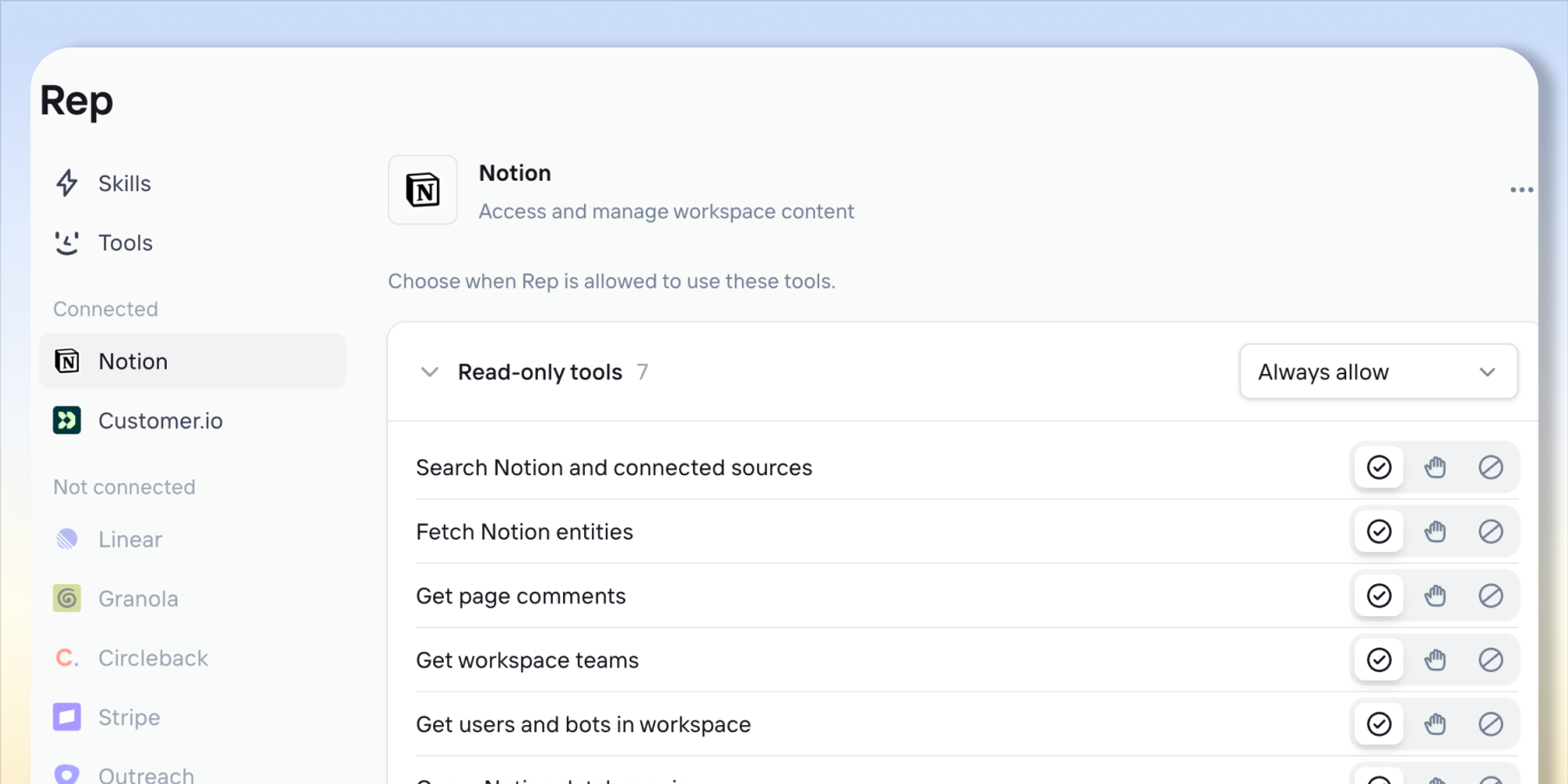Select Notion connected integration
This screenshot has height=784, width=1568.
coord(192,361)
